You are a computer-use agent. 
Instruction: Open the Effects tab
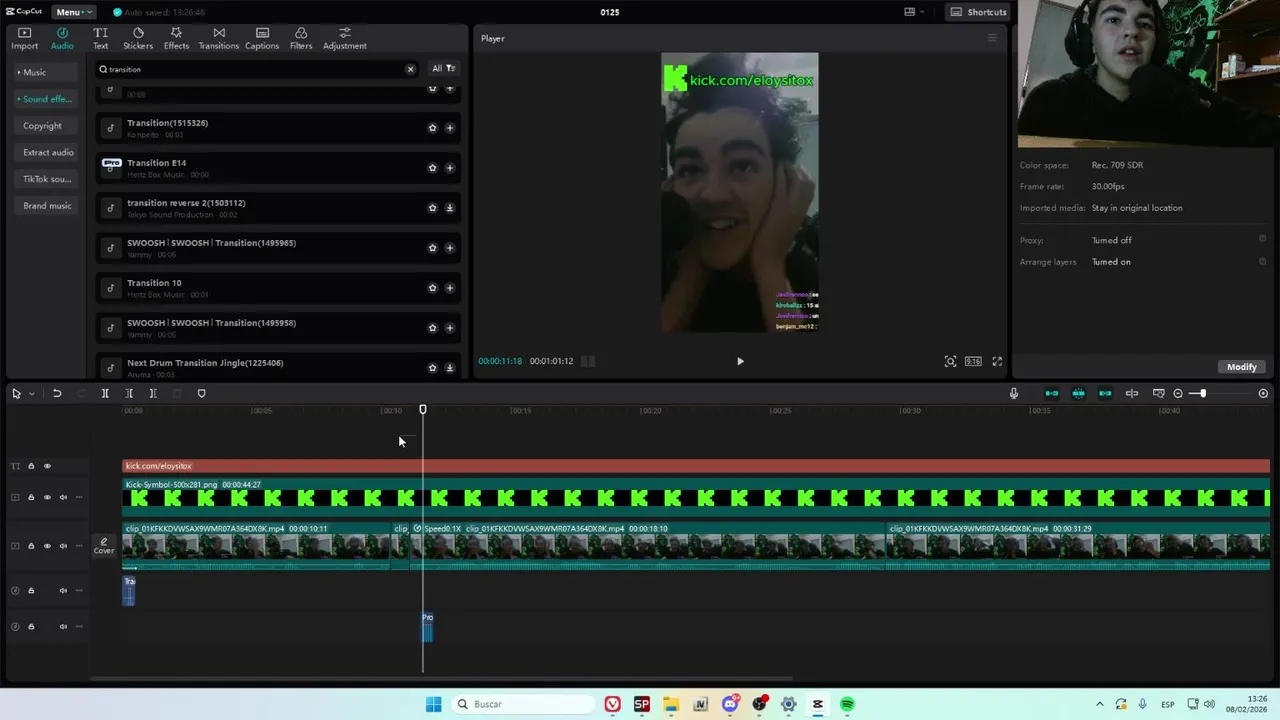176,38
